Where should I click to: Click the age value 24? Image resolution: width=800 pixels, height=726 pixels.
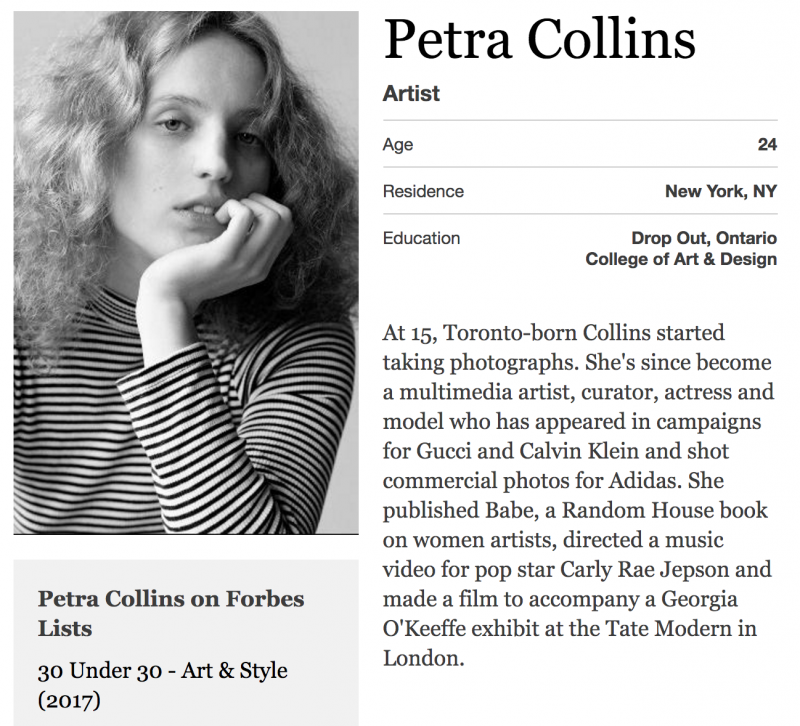click(767, 144)
